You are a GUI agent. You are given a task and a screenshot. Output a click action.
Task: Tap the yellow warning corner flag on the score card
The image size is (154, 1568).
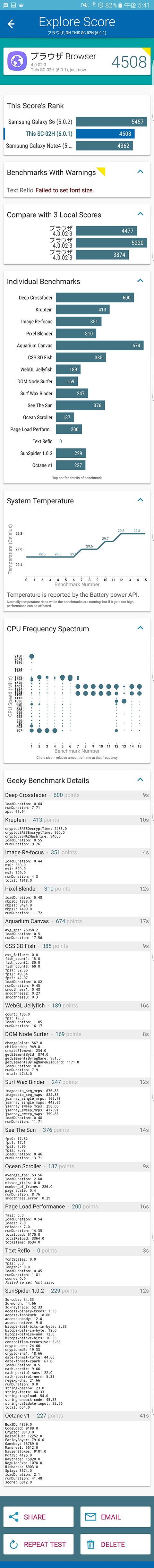(x=146, y=52)
